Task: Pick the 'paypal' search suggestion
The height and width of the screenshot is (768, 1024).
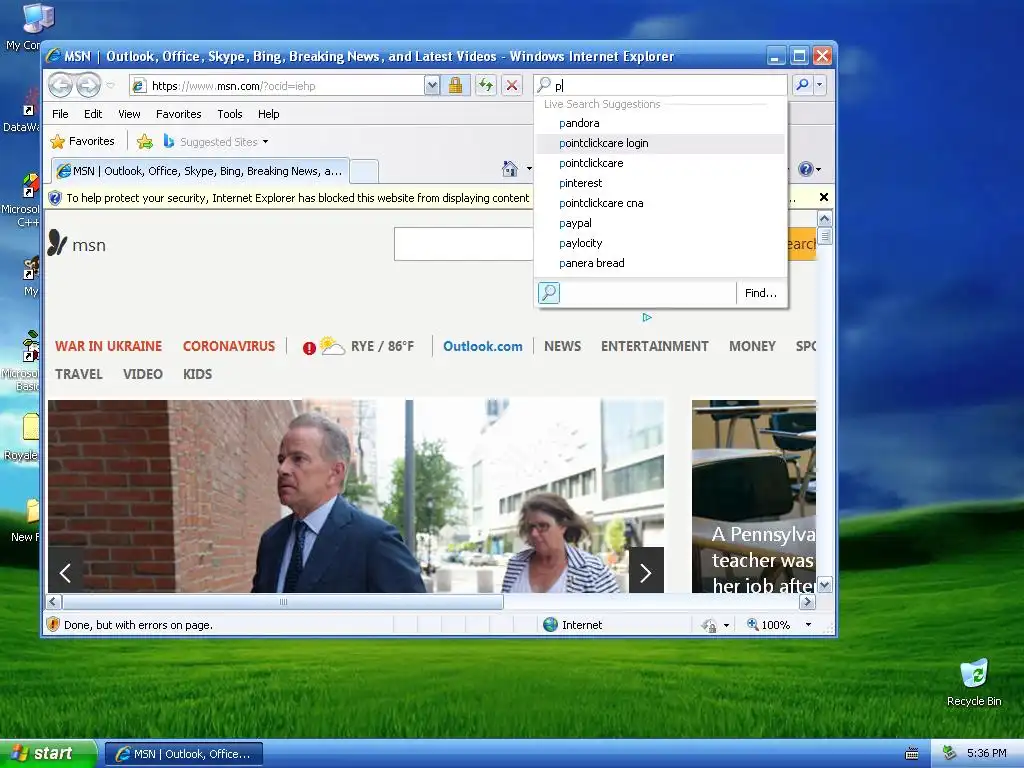Action: coord(660,223)
